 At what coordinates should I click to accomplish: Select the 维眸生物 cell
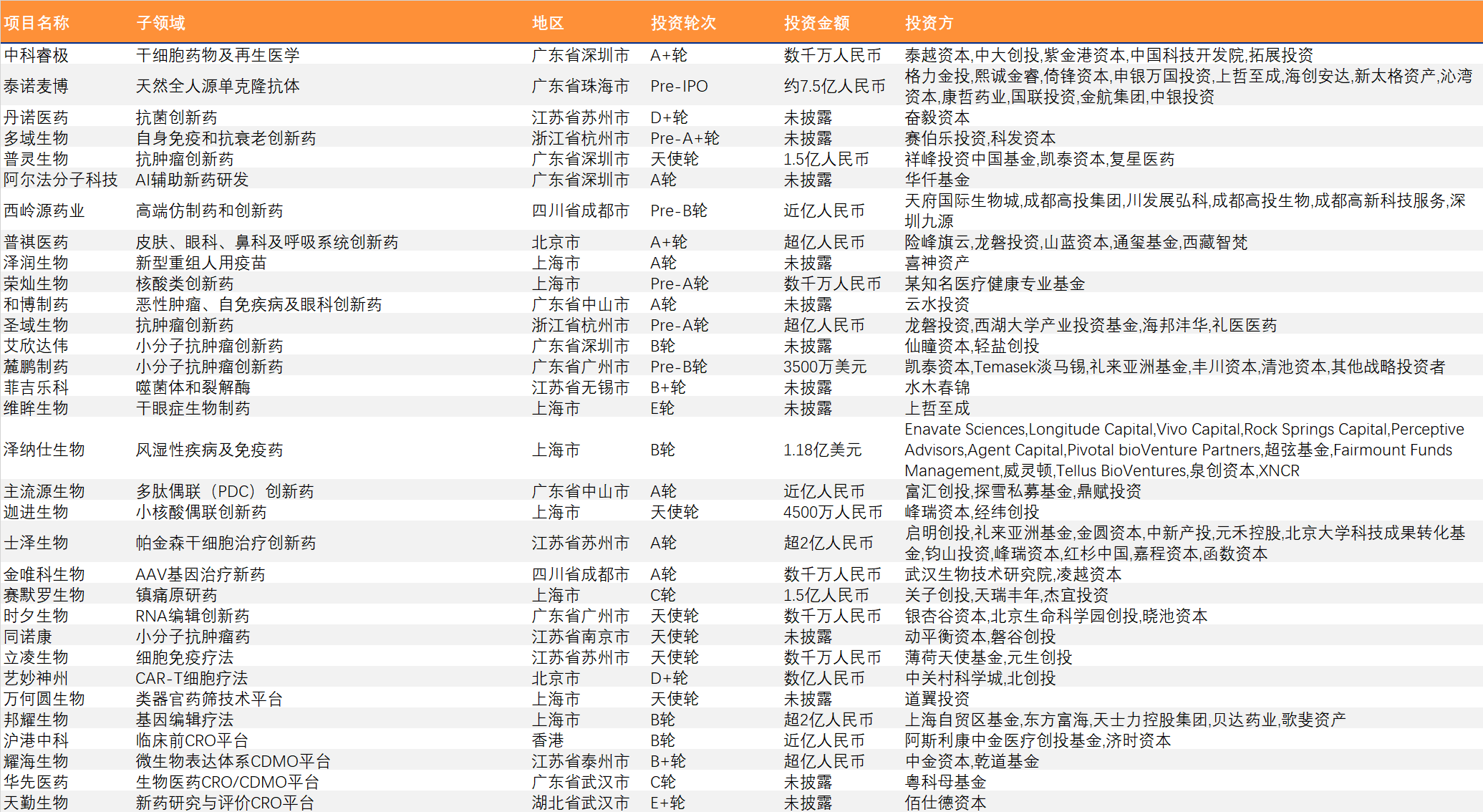point(37,408)
